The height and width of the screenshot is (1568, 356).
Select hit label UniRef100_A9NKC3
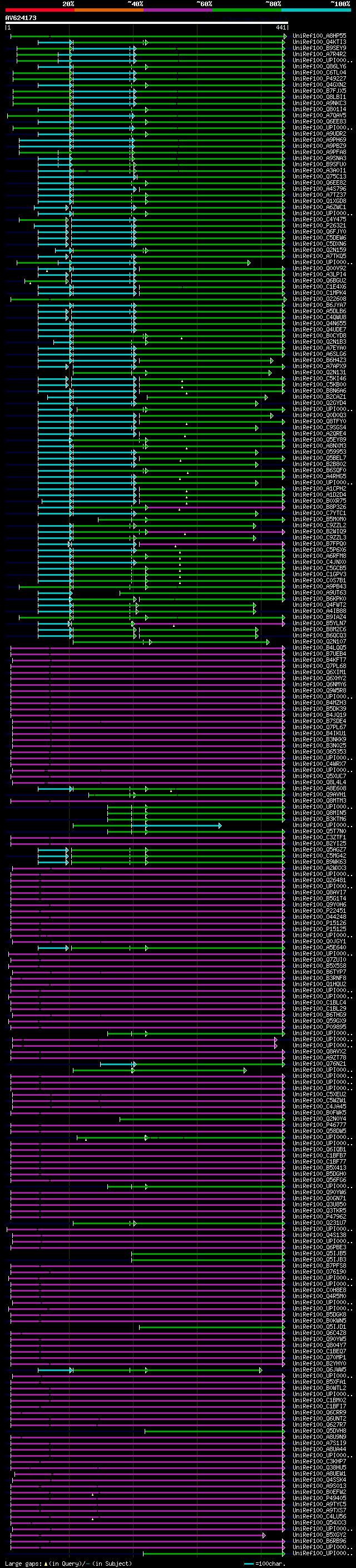coord(319,103)
